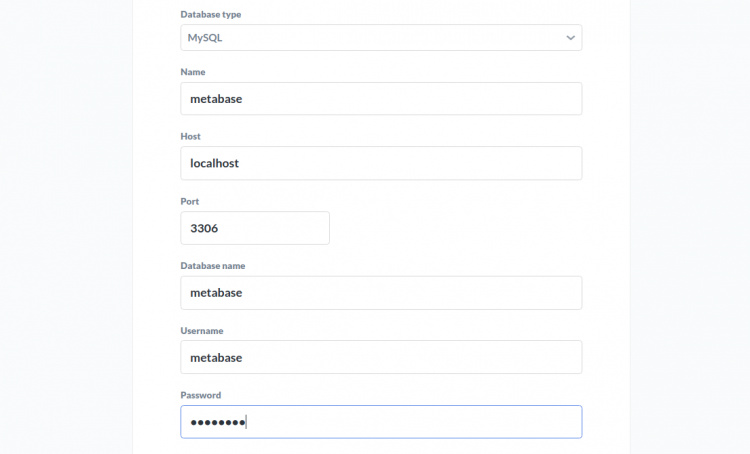The height and width of the screenshot is (454, 750).
Task: Click the "3306" value in Port
Action: pyautogui.click(x=204, y=228)
